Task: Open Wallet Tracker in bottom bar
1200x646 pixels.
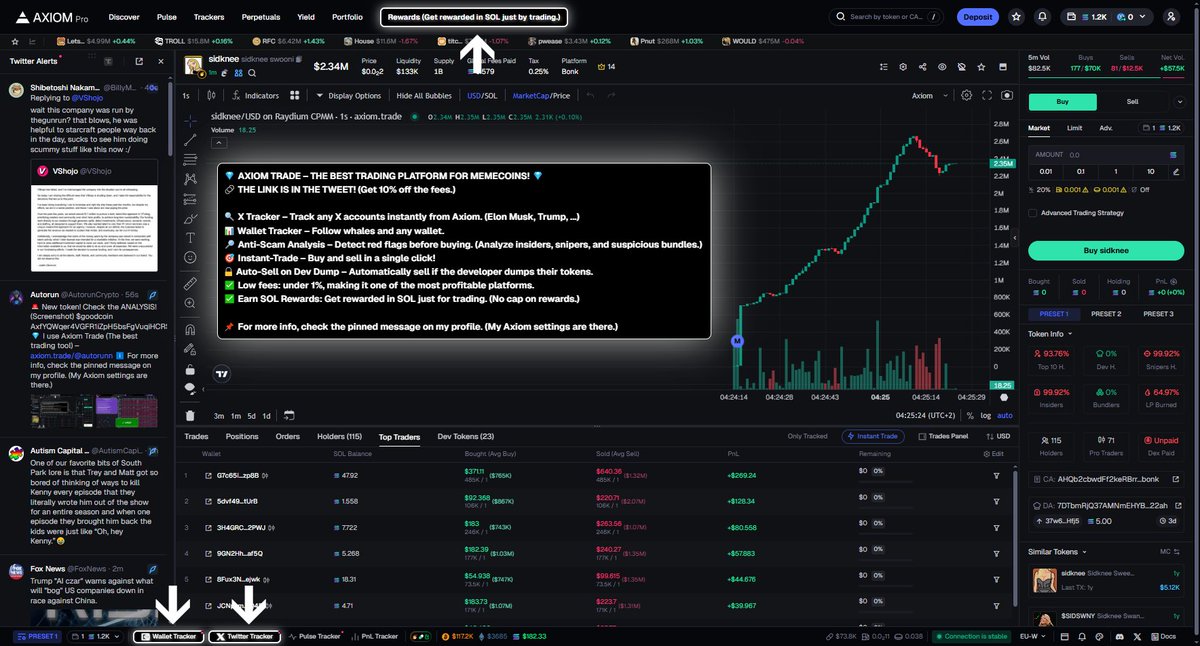Action: pyautogui.click(x=169, y=636)
